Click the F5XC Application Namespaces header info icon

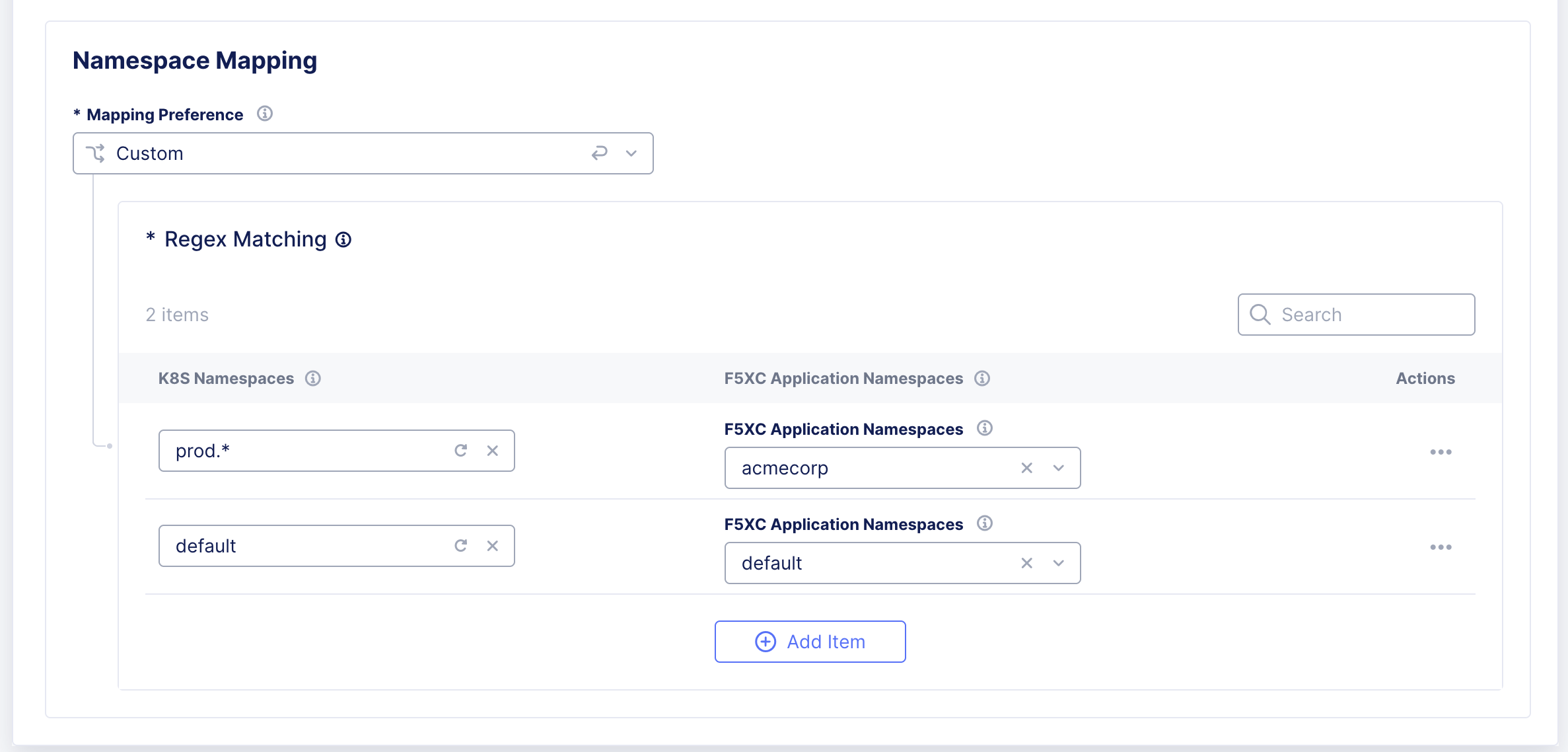click(x=982, y=378)
